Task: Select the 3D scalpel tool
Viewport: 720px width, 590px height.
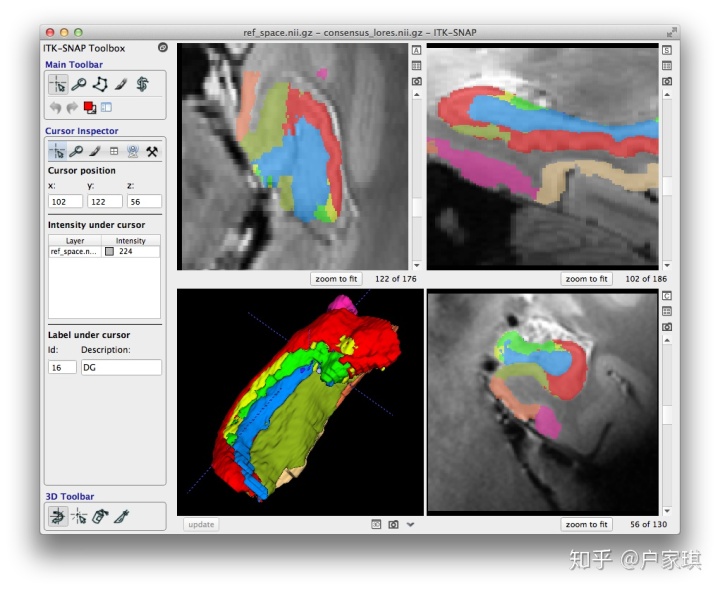Action: coord(122,517)
